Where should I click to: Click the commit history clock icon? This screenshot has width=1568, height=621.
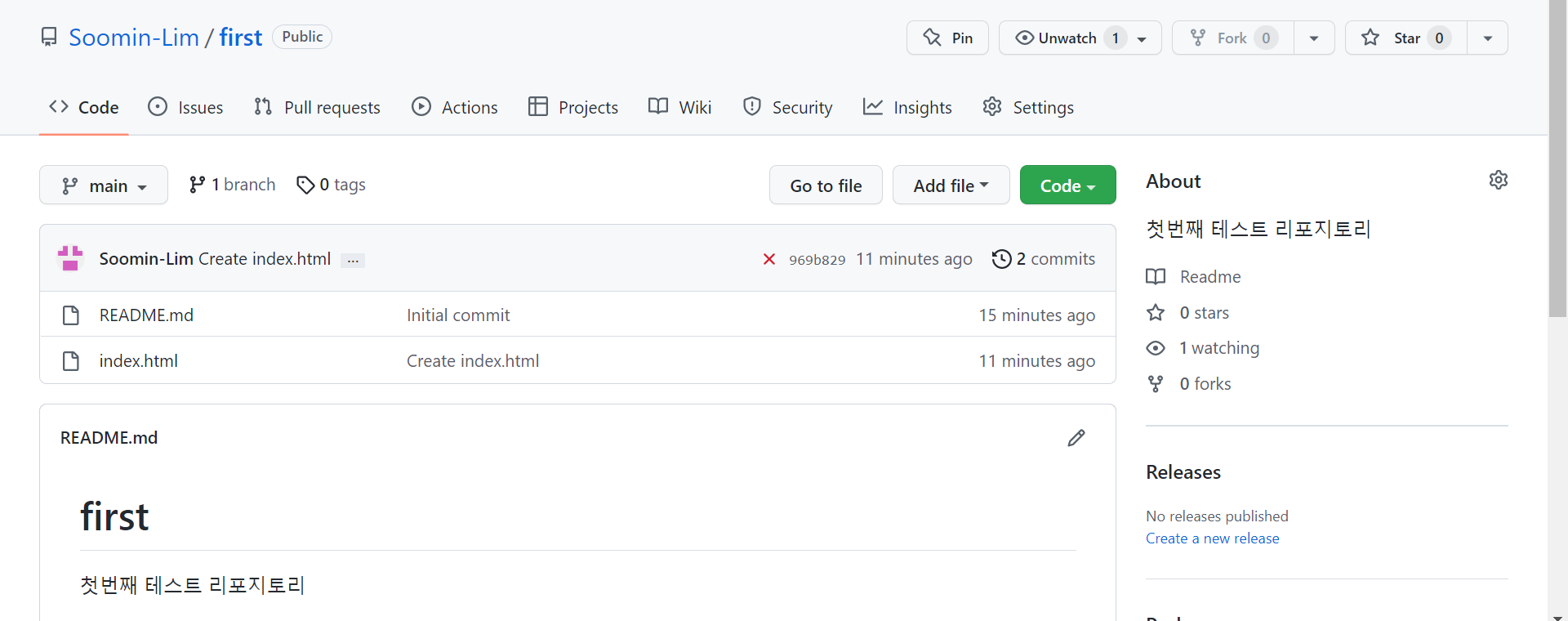(x=1001, y=259)
